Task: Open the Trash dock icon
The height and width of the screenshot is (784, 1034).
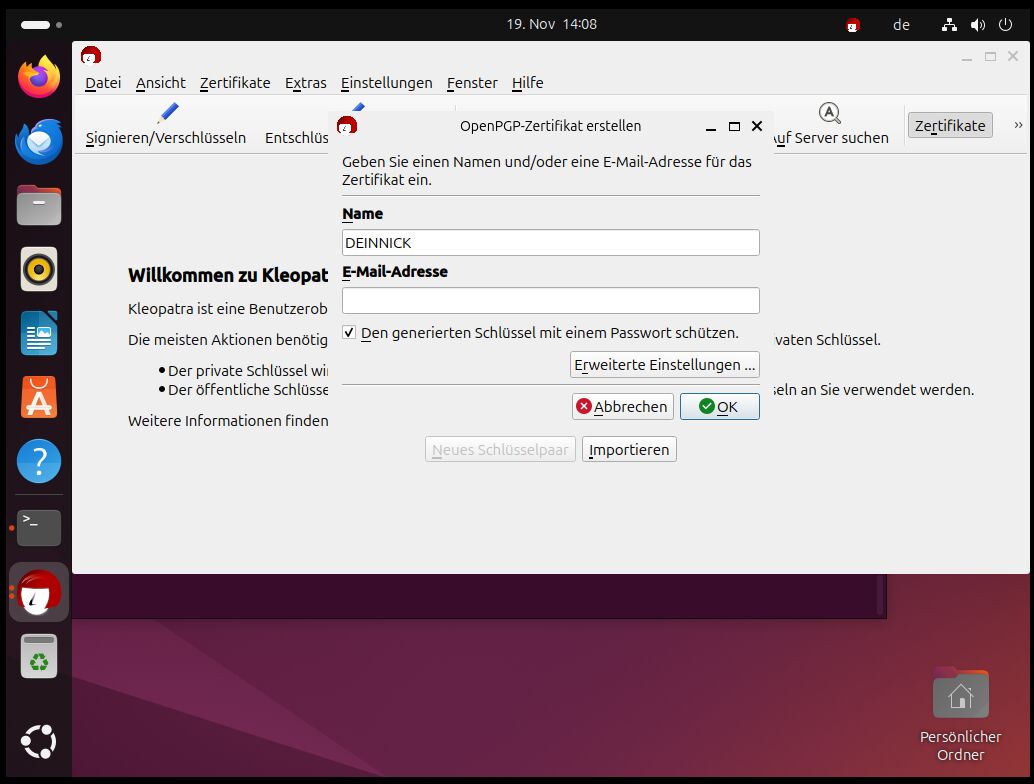Action: pos(39,657)
